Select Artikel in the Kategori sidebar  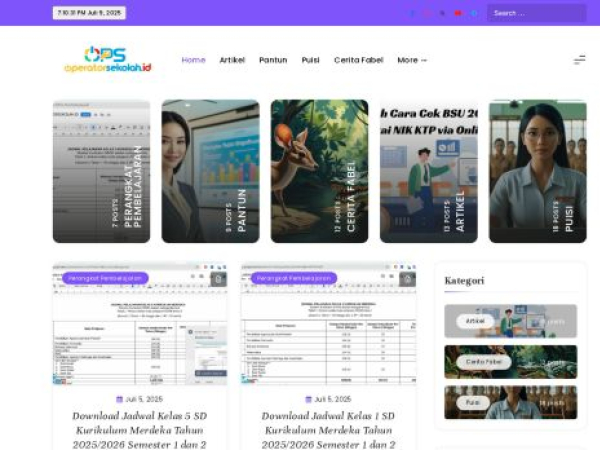pos(476,321)
